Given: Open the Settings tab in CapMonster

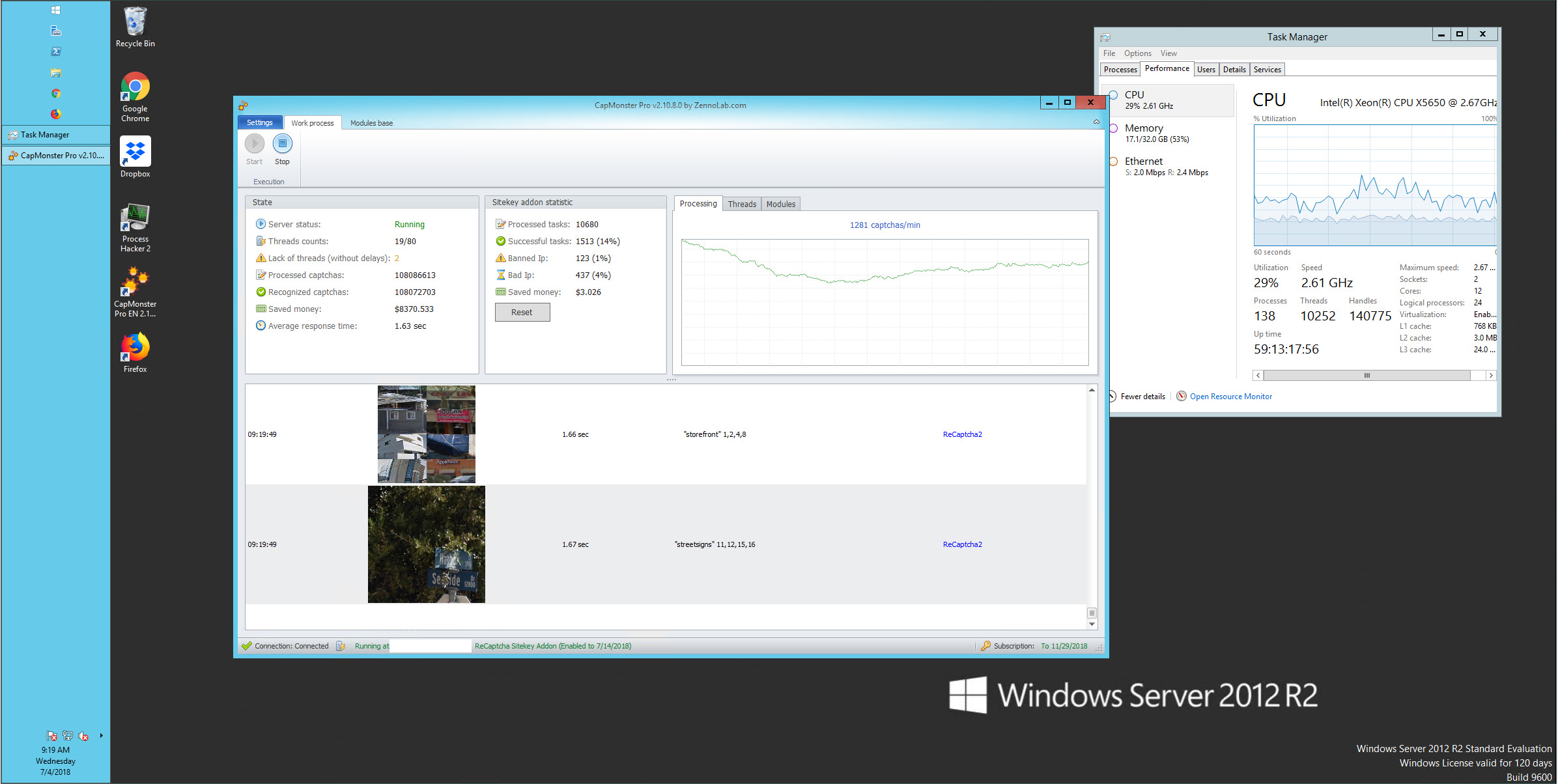Looking at the screenshot, I should click(260, 122).
